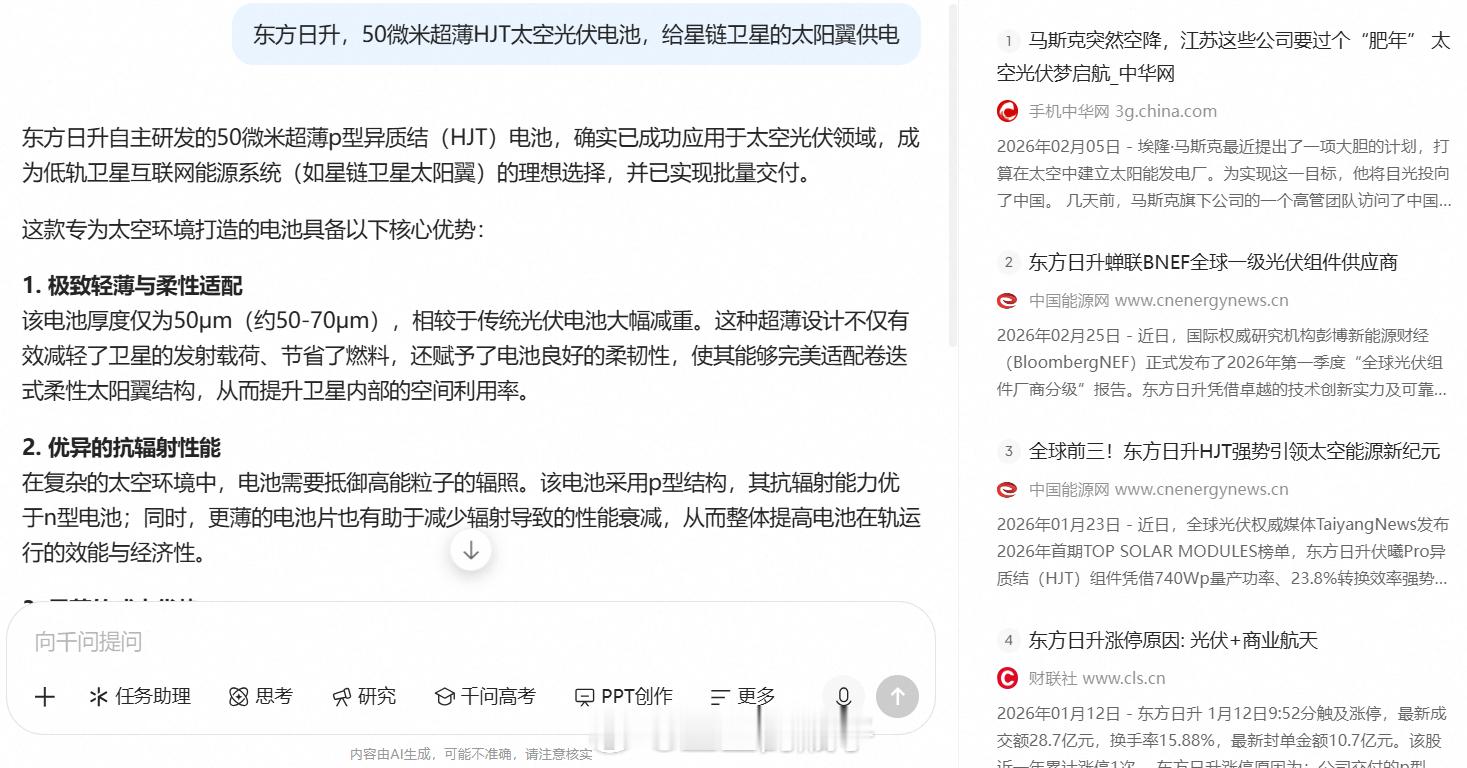The image size is (1467, 768).
Task: Click source number badge 4
Action: 1008,640
